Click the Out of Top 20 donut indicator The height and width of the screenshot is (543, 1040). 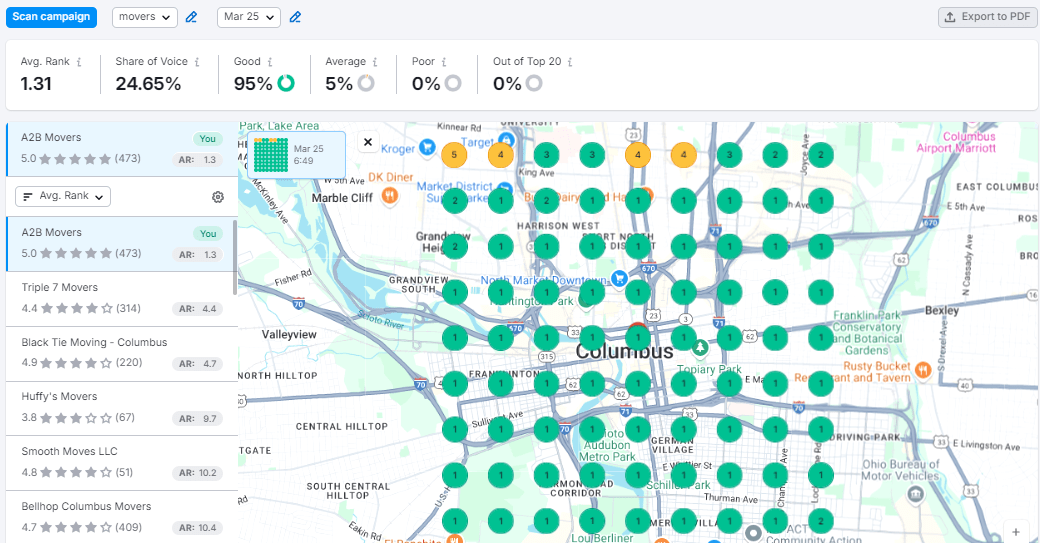point(534,83)
